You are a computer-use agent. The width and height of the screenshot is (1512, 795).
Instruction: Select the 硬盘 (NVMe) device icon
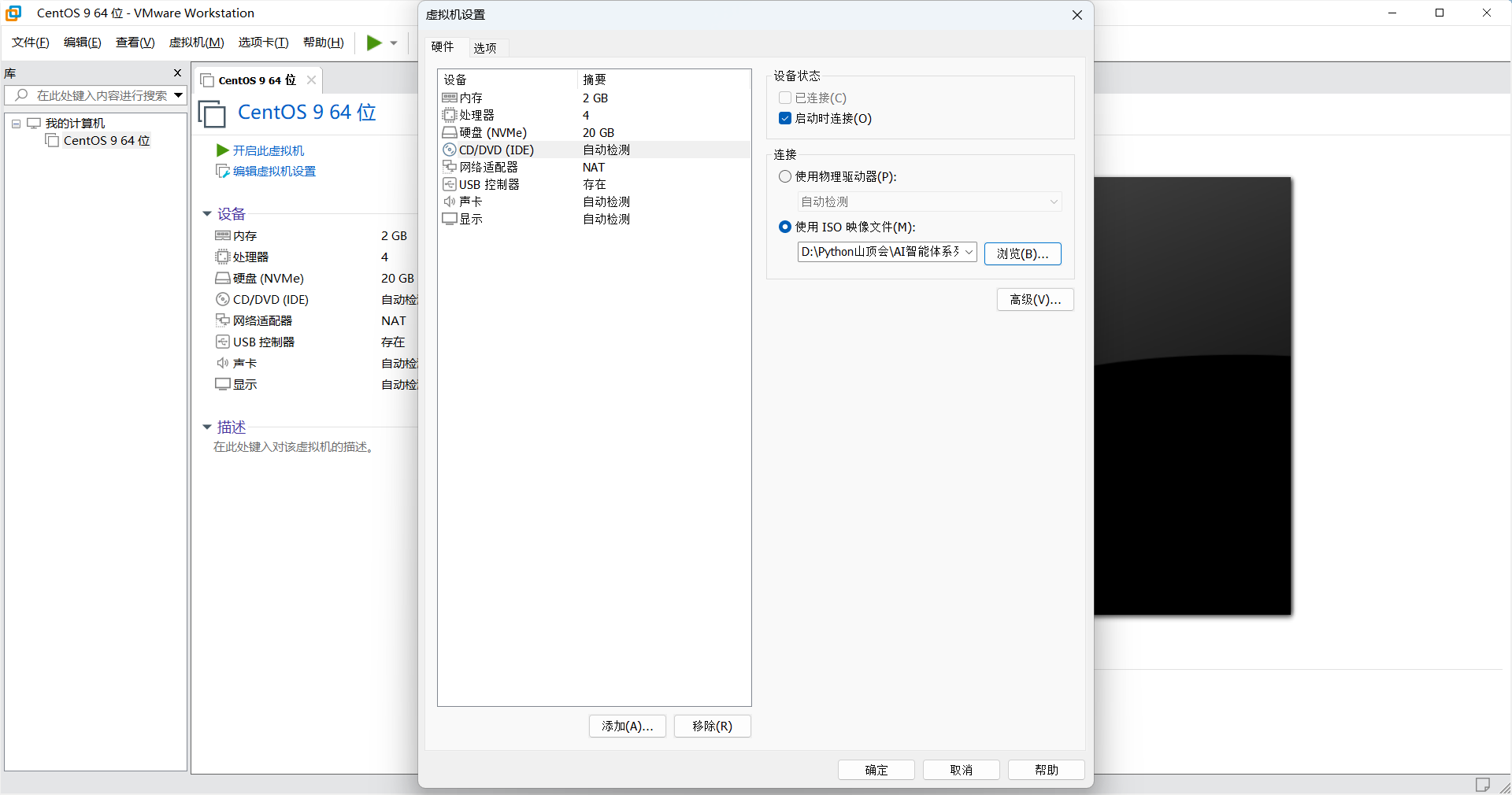point(450,132)
